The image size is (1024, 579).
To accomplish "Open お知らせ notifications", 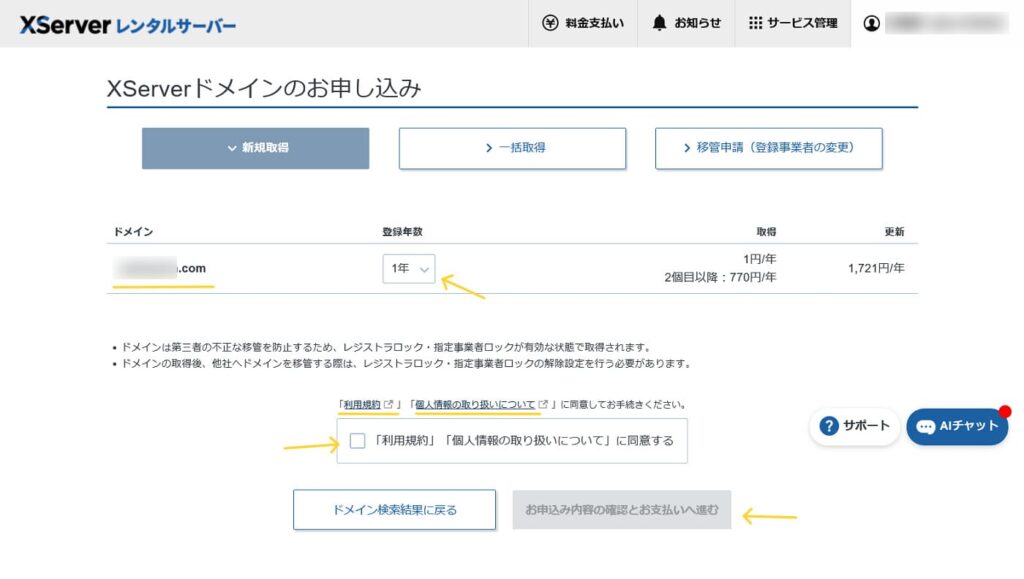I will tap(686, 23).
